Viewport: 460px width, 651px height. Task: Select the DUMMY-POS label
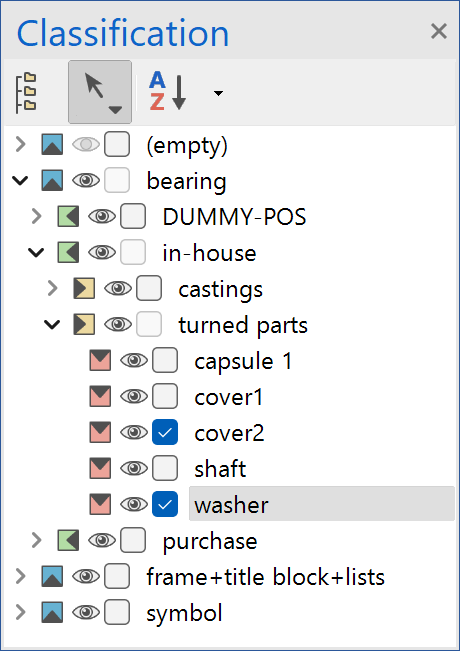pos(234,217)
